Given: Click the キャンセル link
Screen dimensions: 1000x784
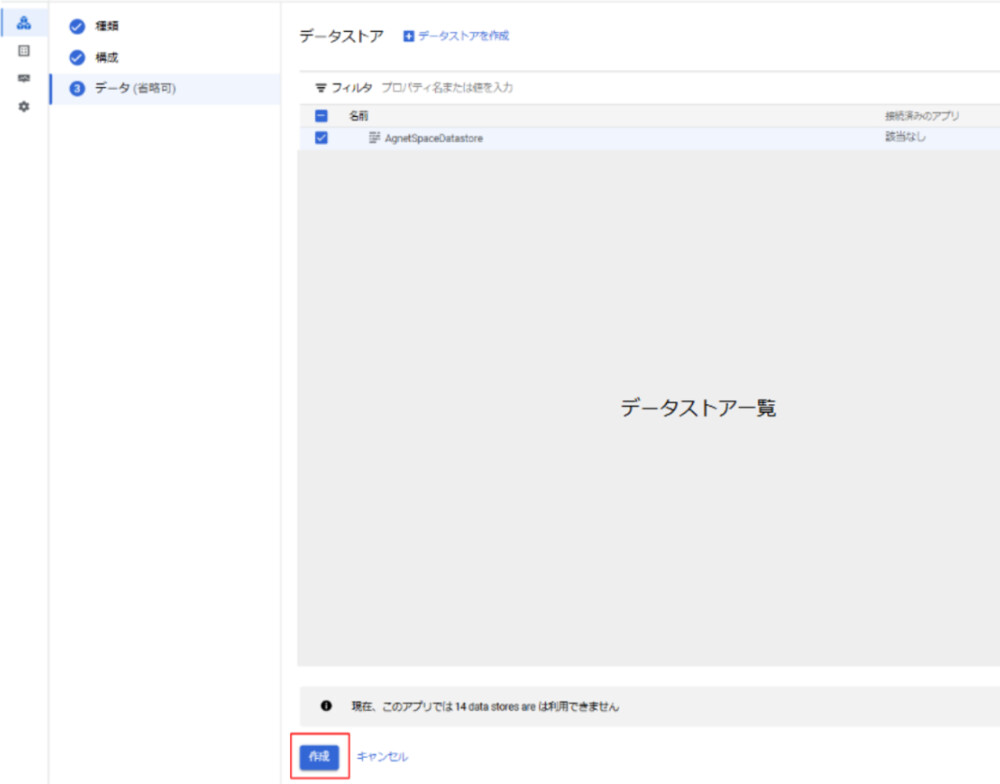Looking at the screenshot, I should point(382,757).
